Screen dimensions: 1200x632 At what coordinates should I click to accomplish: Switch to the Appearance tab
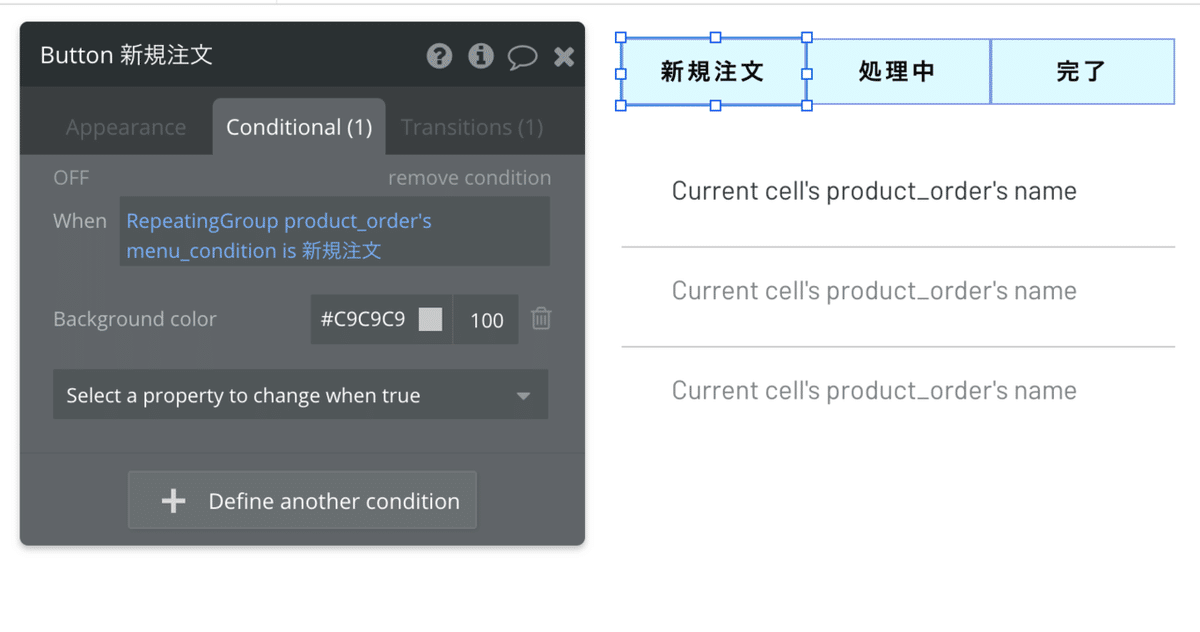[125, 128]
